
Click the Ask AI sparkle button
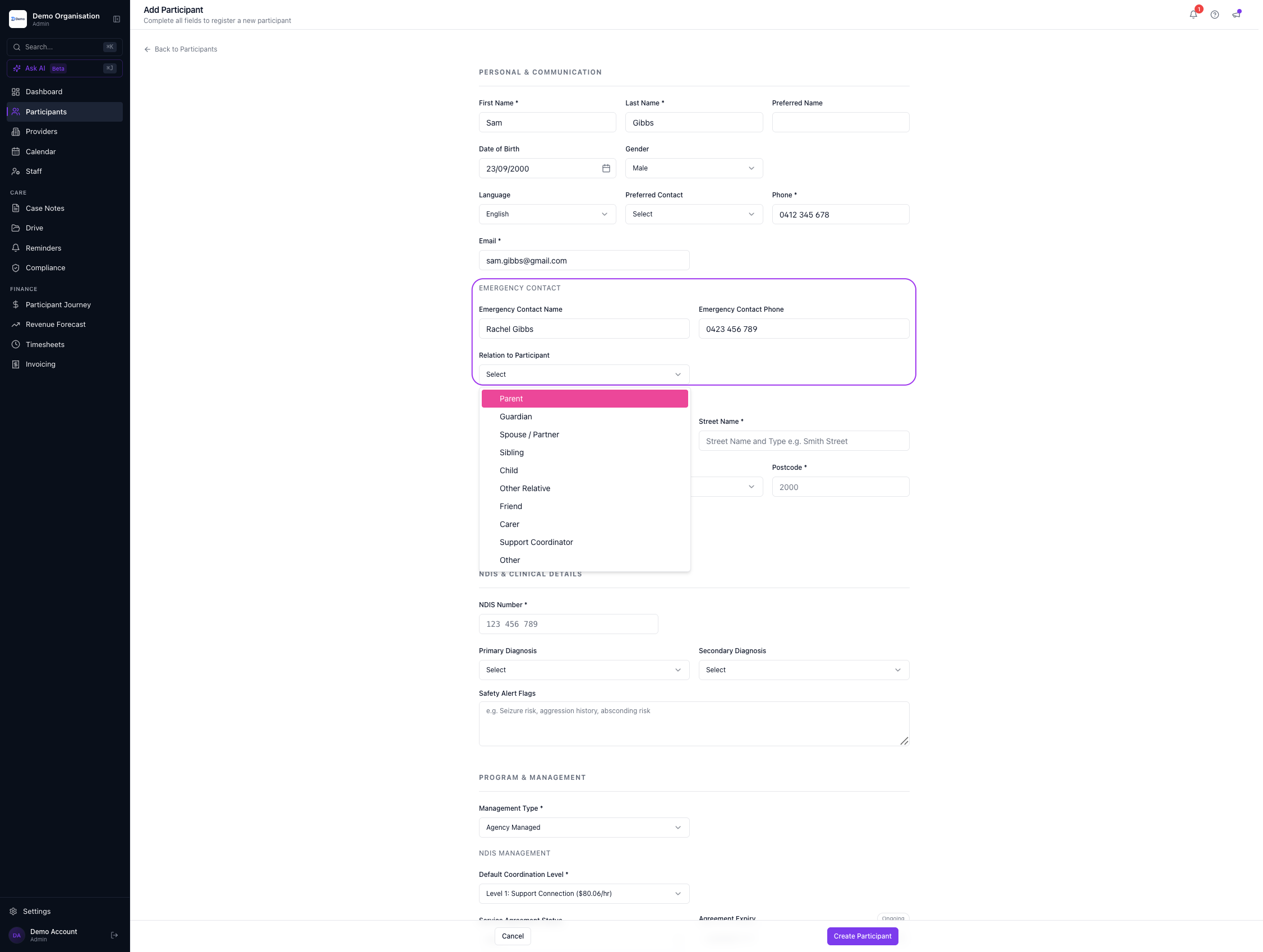coord(64,68)
